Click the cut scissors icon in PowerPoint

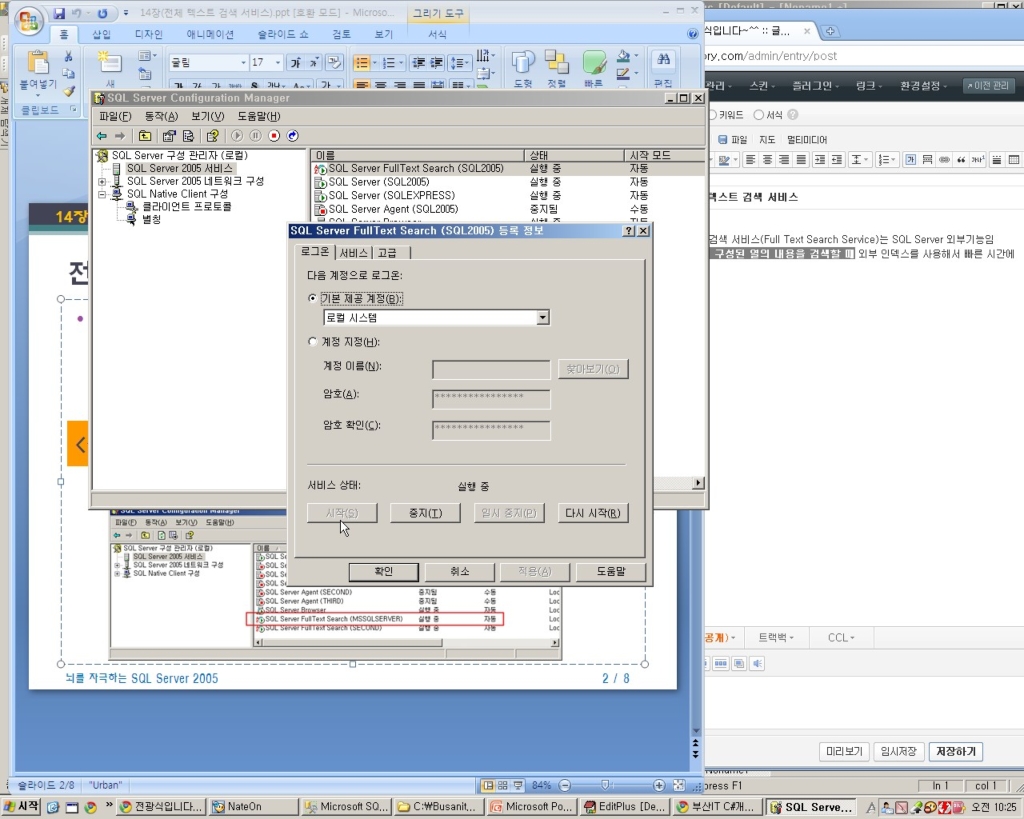point(68,57)
